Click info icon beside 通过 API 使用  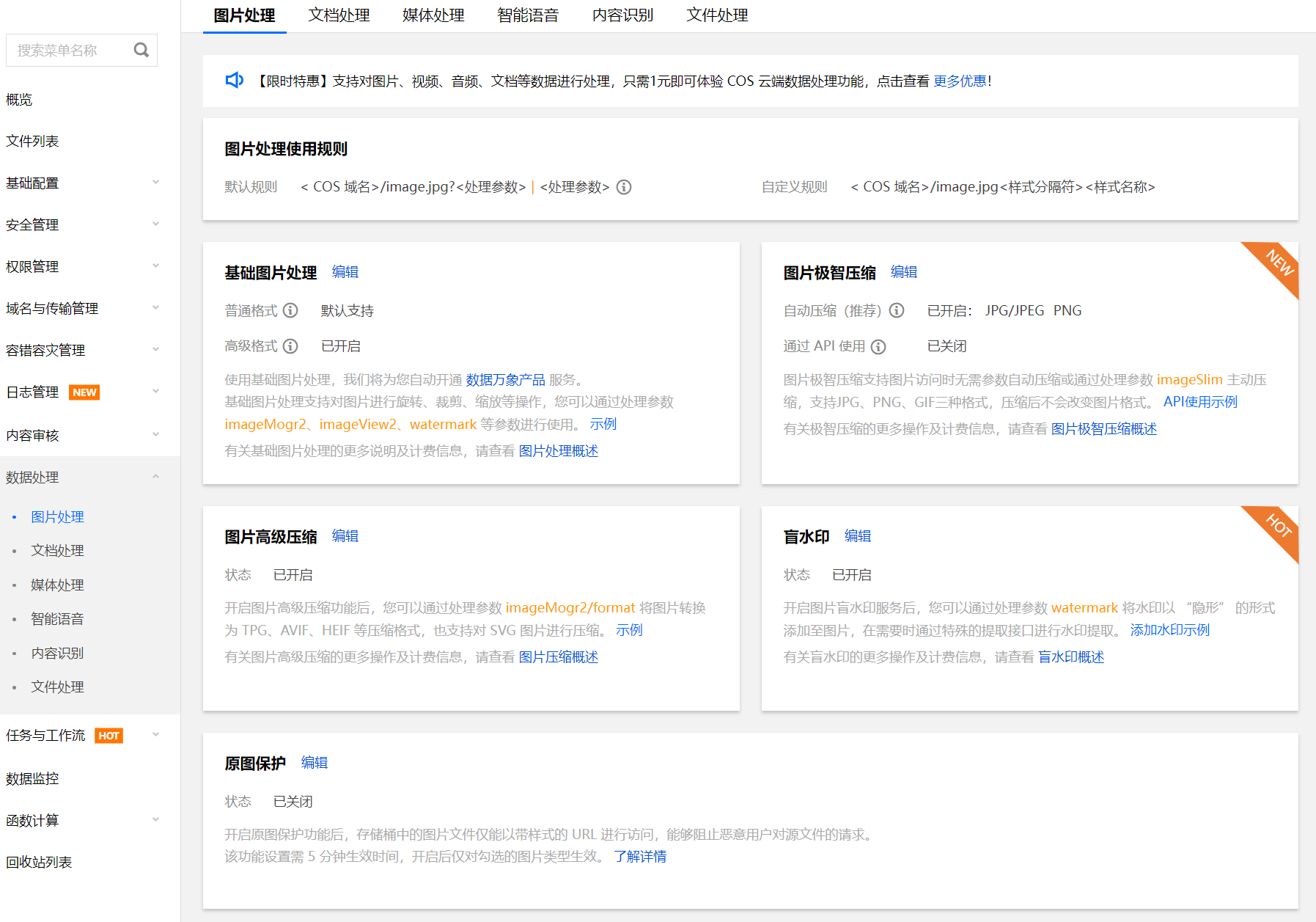pos(878,346)
